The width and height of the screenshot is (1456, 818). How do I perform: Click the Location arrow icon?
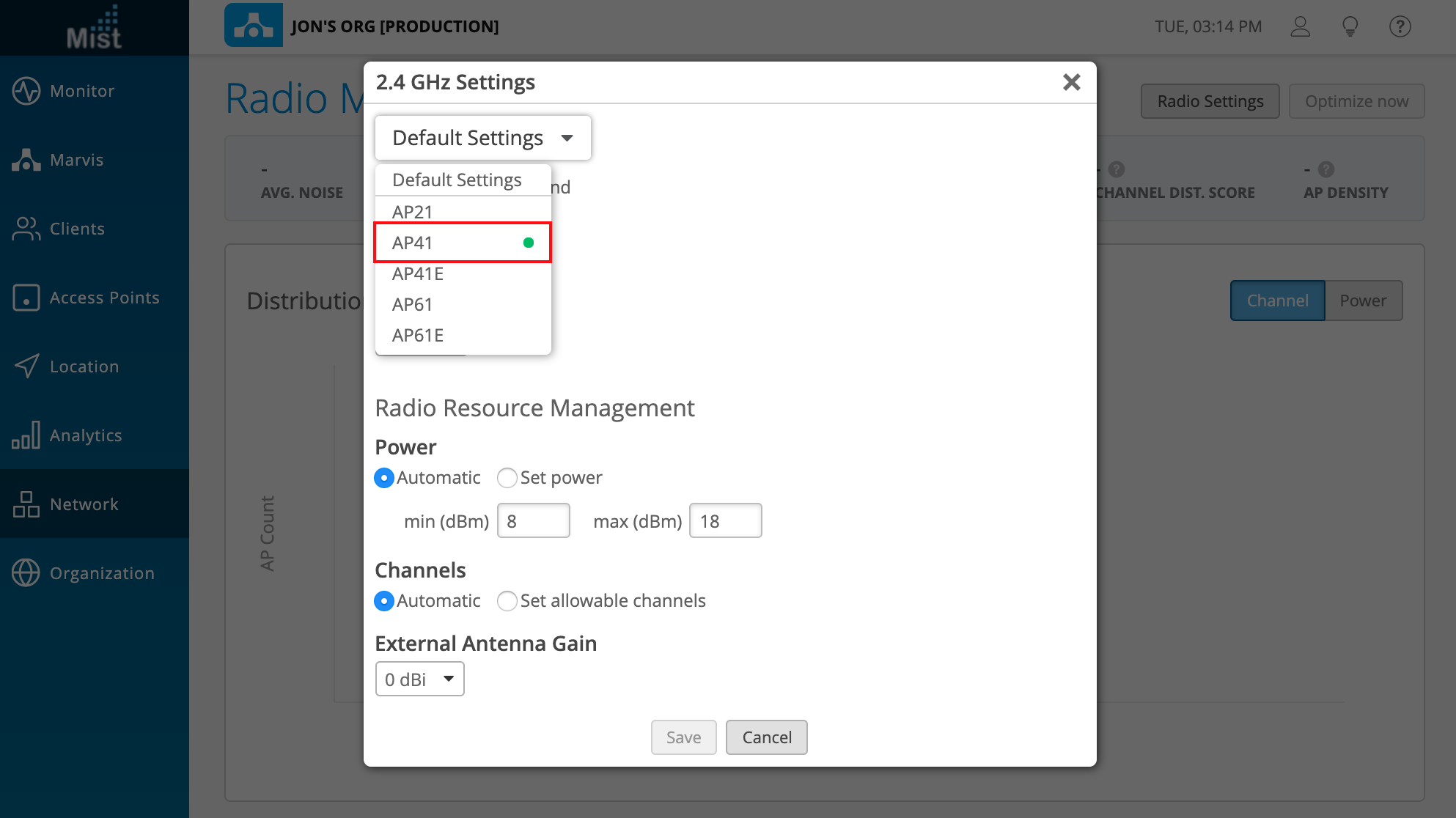pyautogui.click(x=26, y=366)
